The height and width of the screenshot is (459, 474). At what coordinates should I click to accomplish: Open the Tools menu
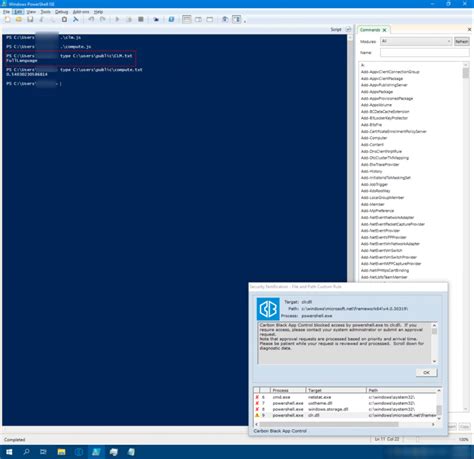(45, 12)
